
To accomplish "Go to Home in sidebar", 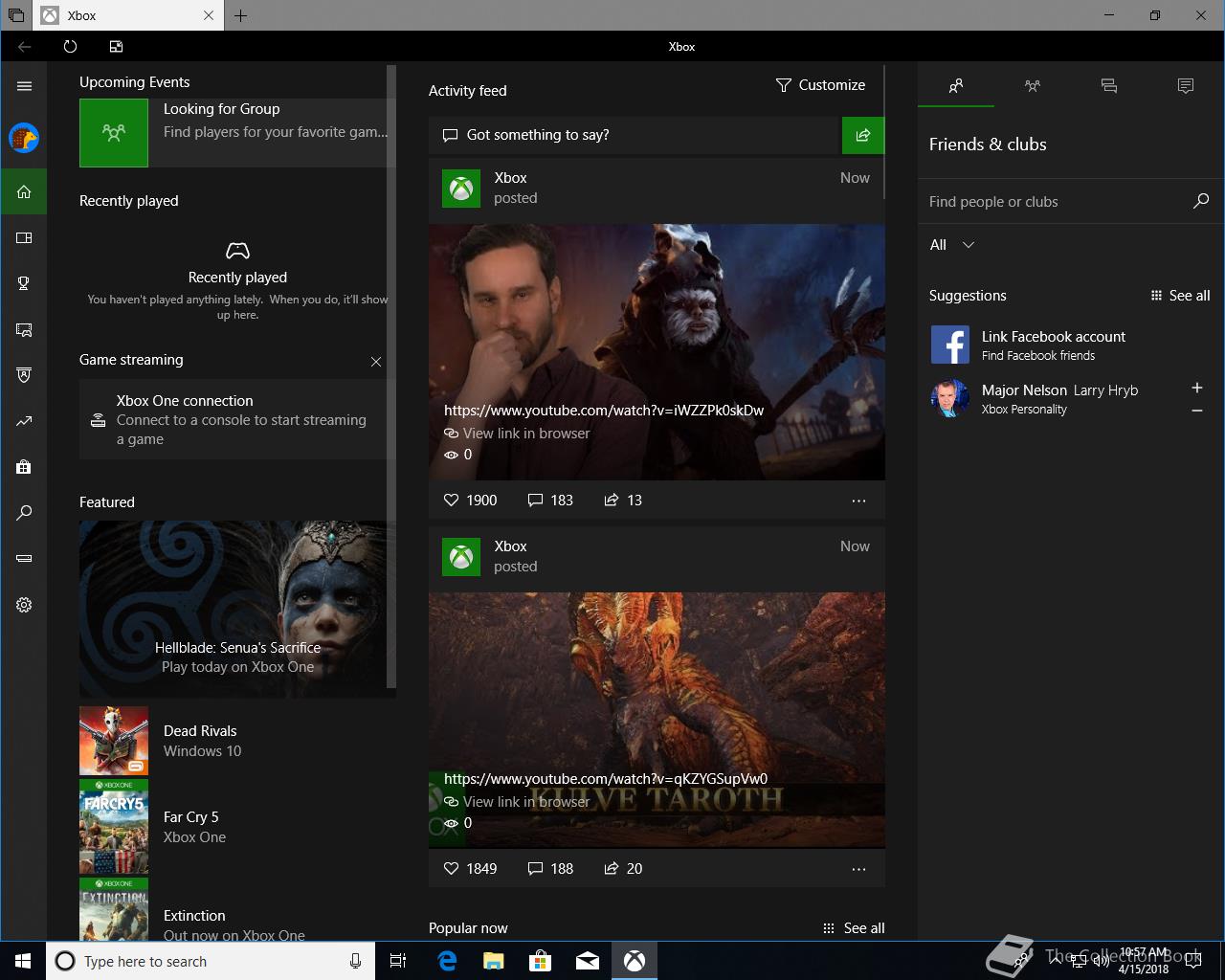I will 24,191.
